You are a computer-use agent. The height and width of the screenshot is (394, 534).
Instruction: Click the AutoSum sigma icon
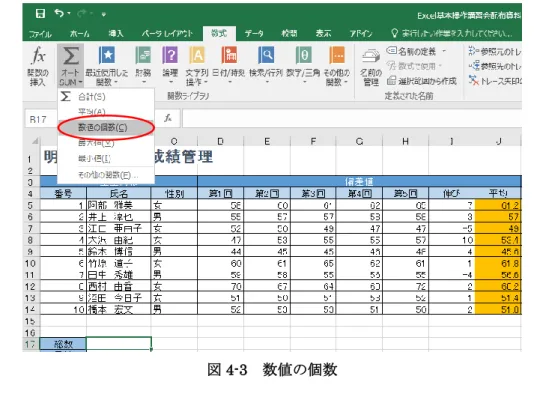(70, 56)
